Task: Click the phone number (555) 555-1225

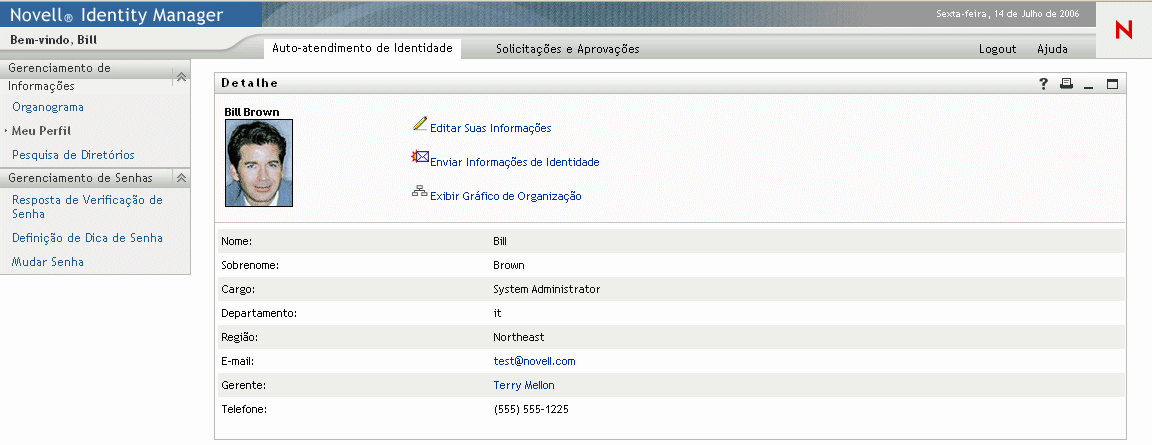Action: click(x=531, y=409)
